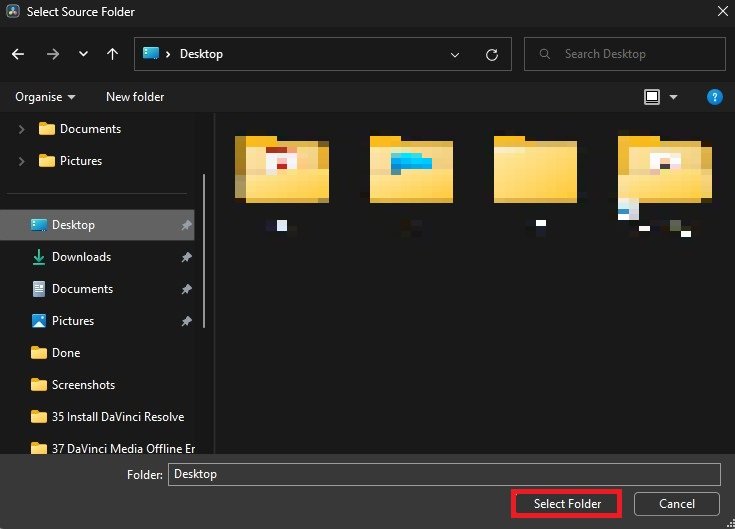The image size is (735, 529).
Task: Refresh the Desktop folder view
Action: [x=491, y=54]
